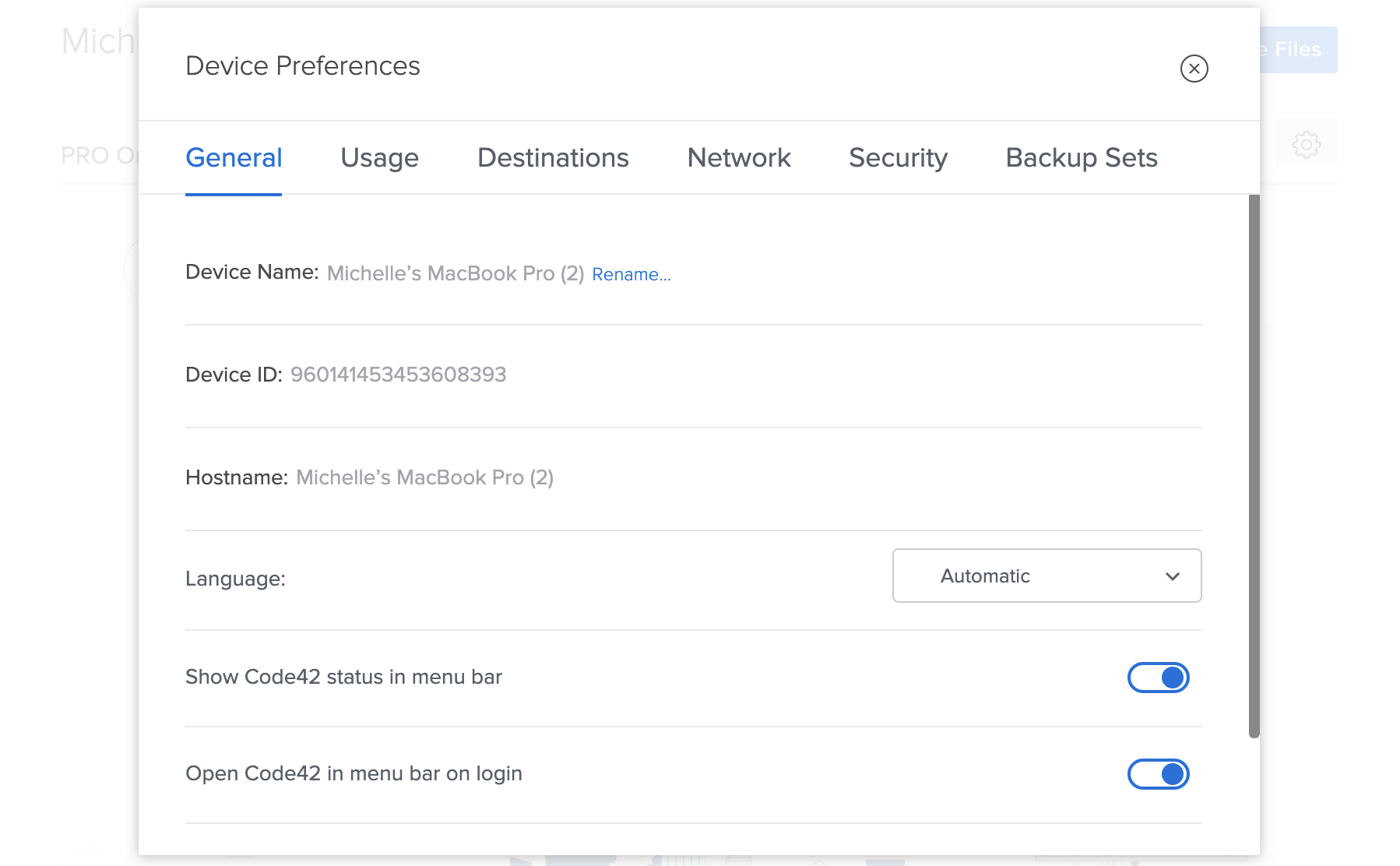Click the Device Name: label
1400x866 pixels.
pos(252,272)
